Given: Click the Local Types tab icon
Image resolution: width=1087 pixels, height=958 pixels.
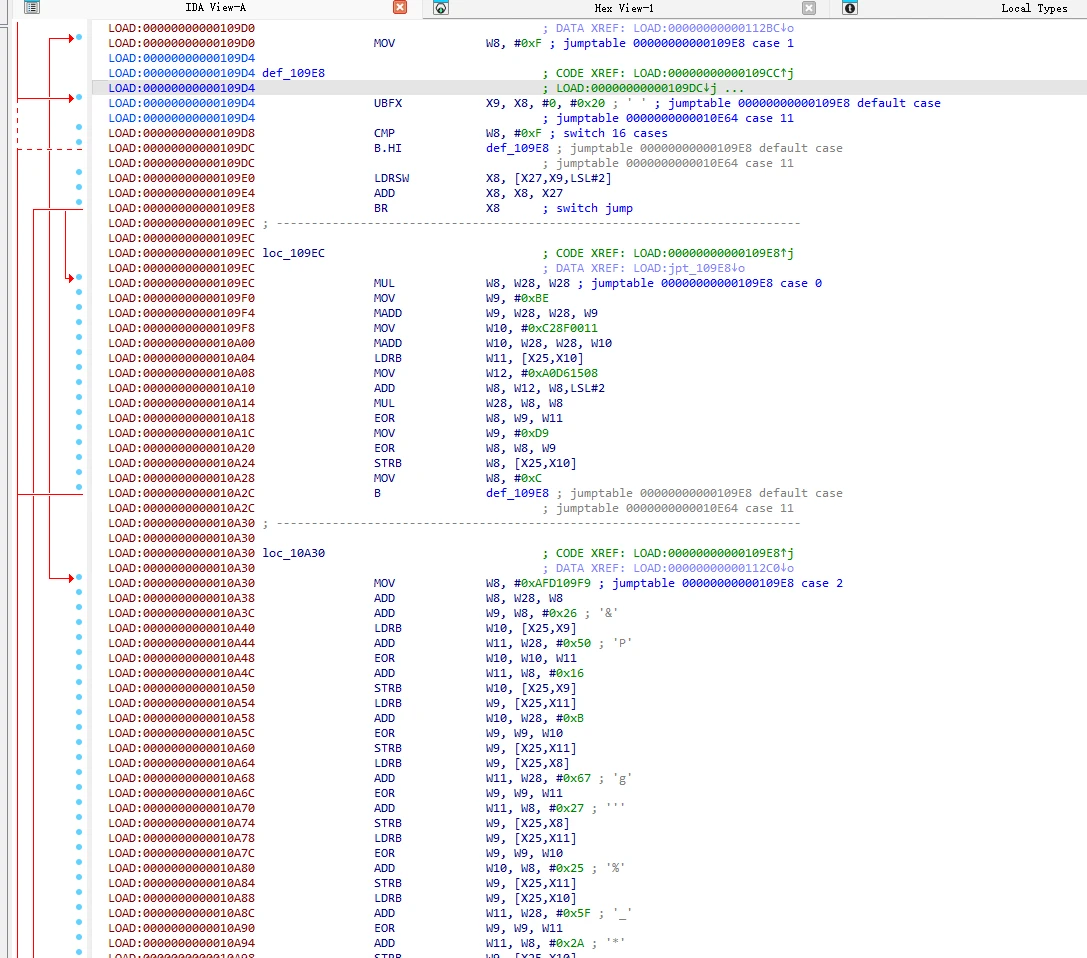Looking at the screenshot, I should [850, 8].
